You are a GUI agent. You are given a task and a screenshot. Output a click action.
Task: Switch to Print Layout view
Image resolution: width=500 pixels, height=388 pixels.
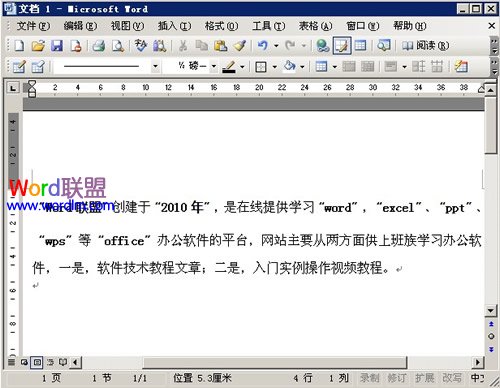pos(37,362)
